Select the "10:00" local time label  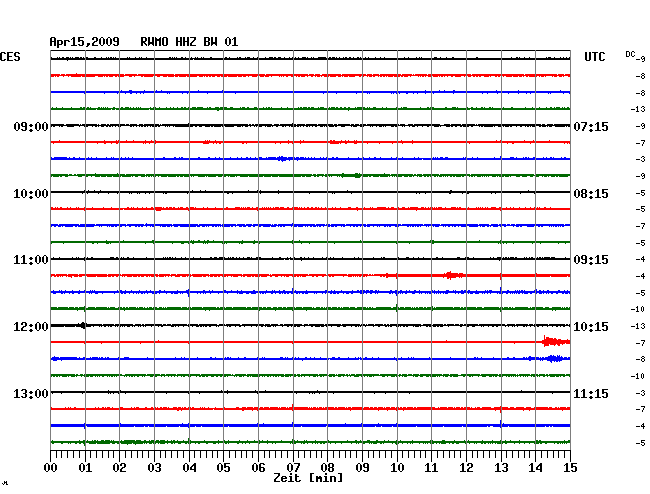pos(31,194)
